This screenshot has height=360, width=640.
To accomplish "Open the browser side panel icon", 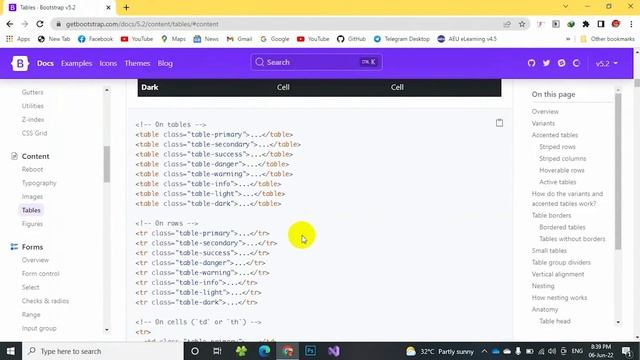I will click(x=601, y=24).
